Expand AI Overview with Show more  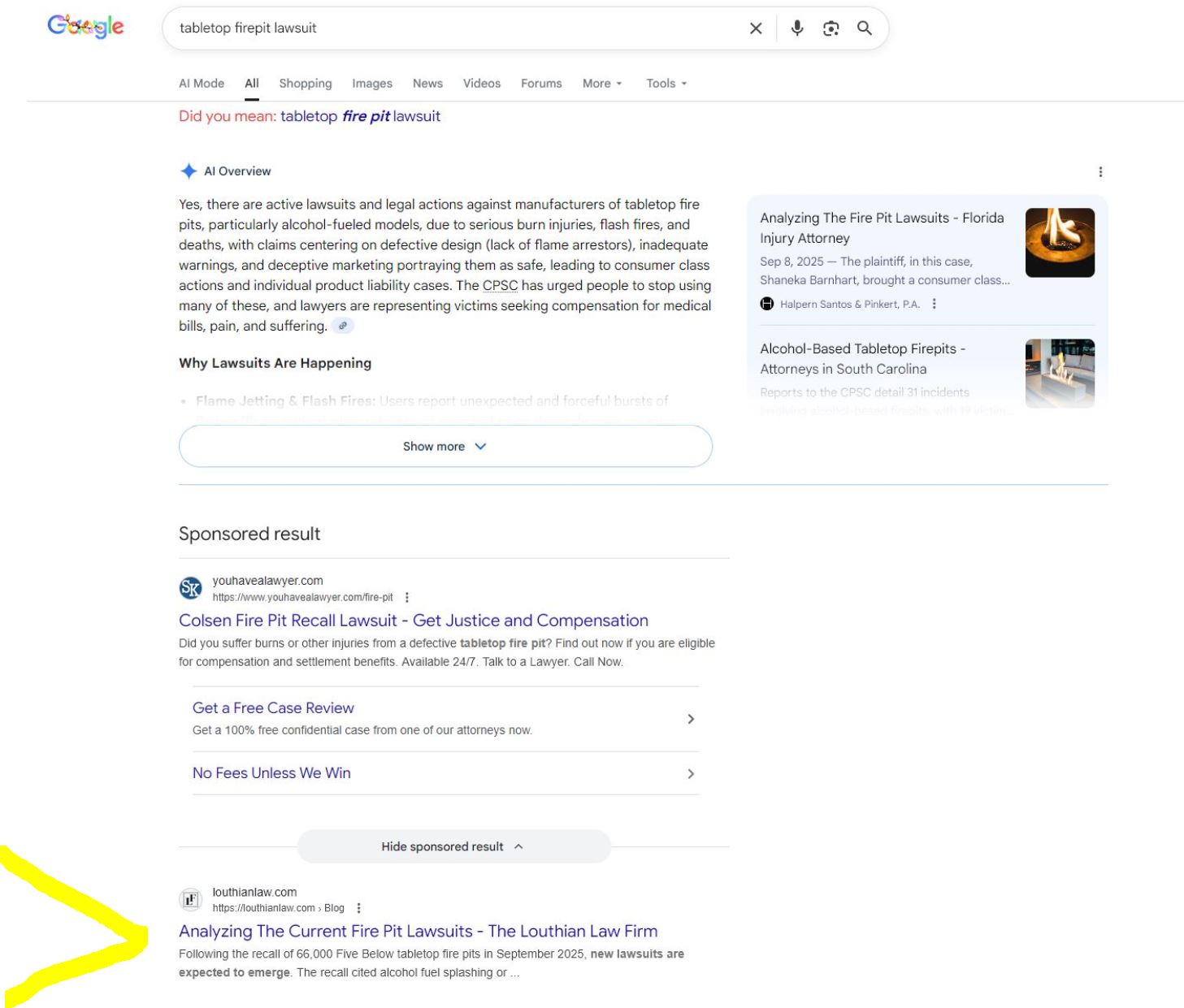pyautogui.click(x=445, y=447)
